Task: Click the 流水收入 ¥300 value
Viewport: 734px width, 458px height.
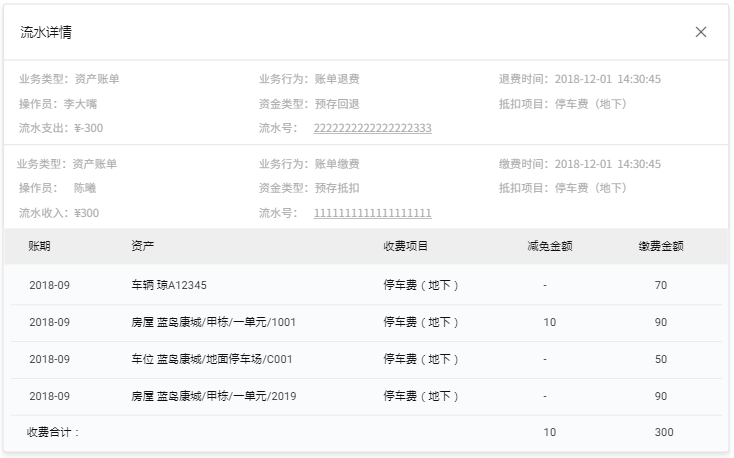Action: point(86,213)
